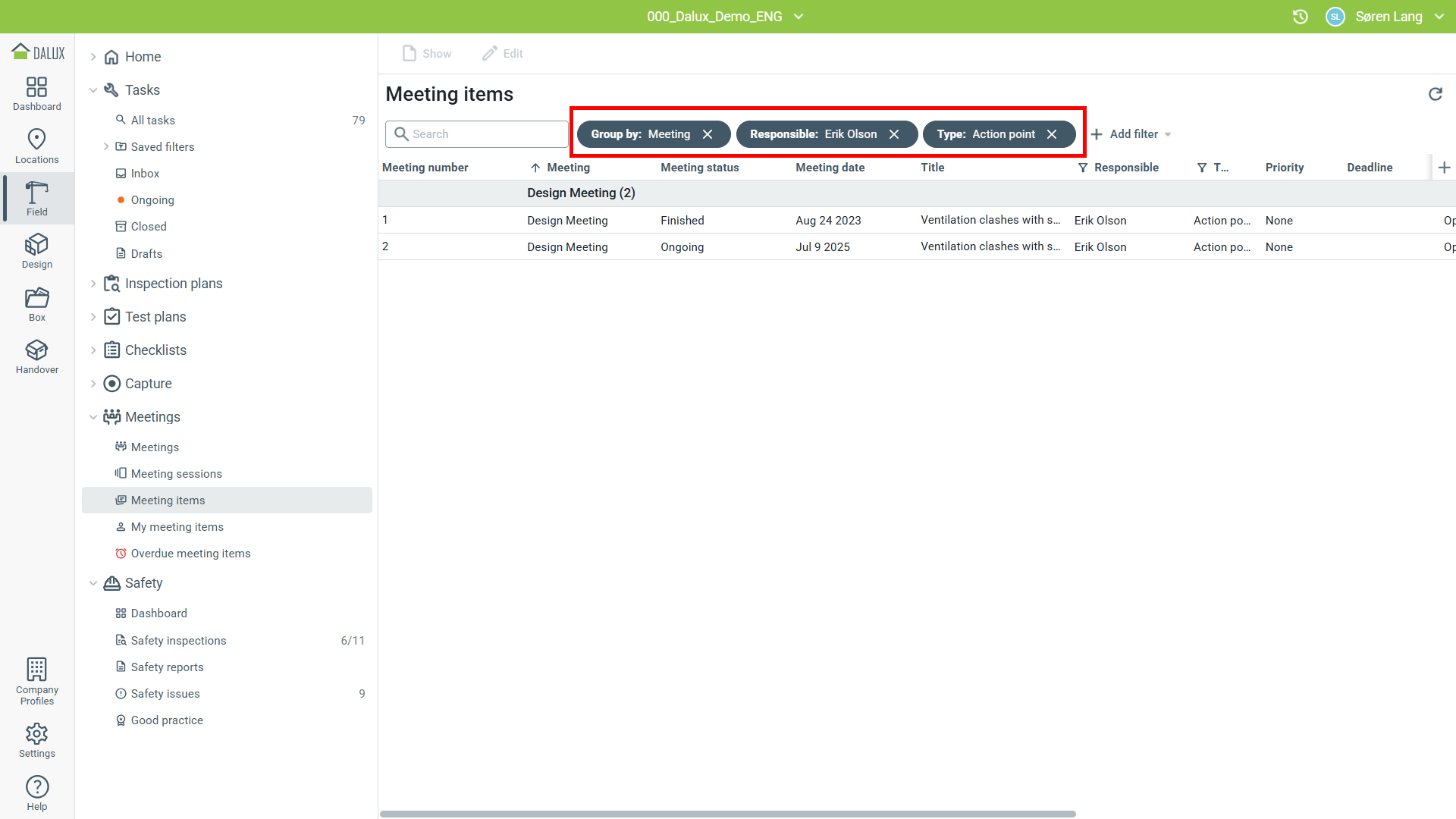The height and width of the screenshot is (819, 1456).
Task: Expand the Inspection plans section
Action: coord(93,284)
